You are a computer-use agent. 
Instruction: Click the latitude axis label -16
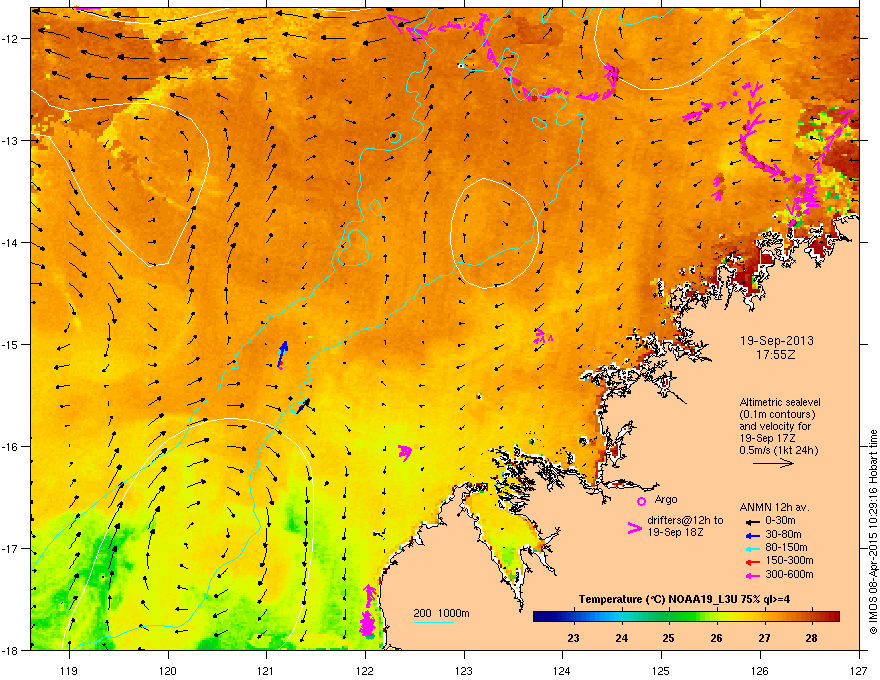[x=11, y=446]
